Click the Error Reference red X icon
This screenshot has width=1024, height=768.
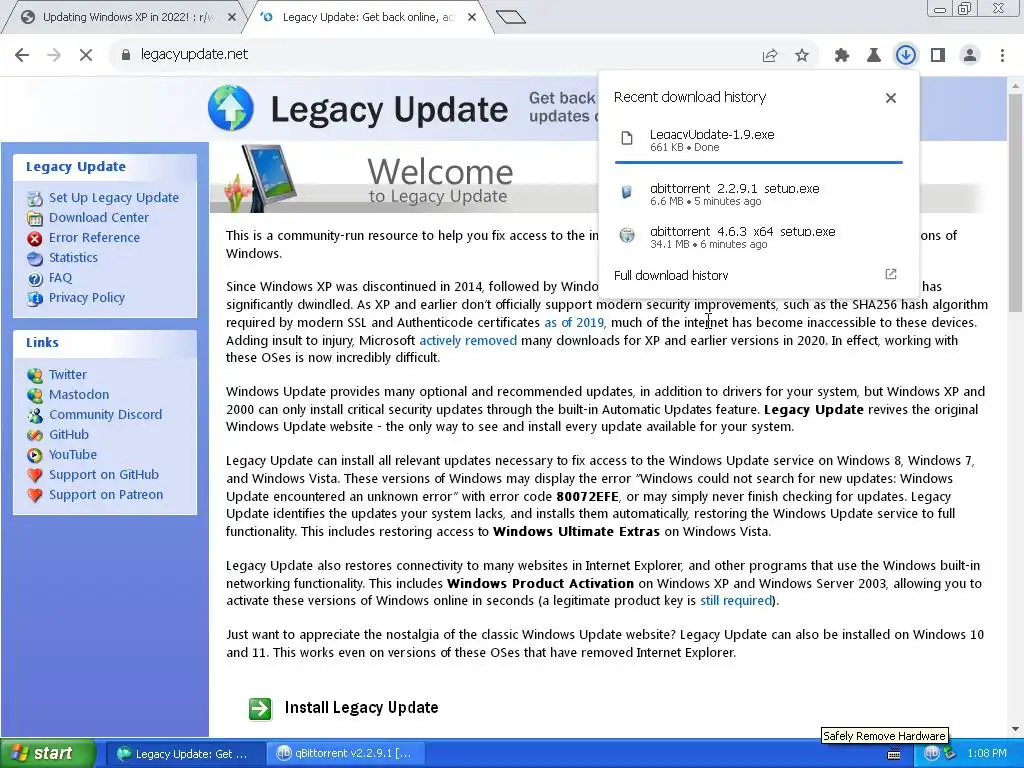(35, 238)
